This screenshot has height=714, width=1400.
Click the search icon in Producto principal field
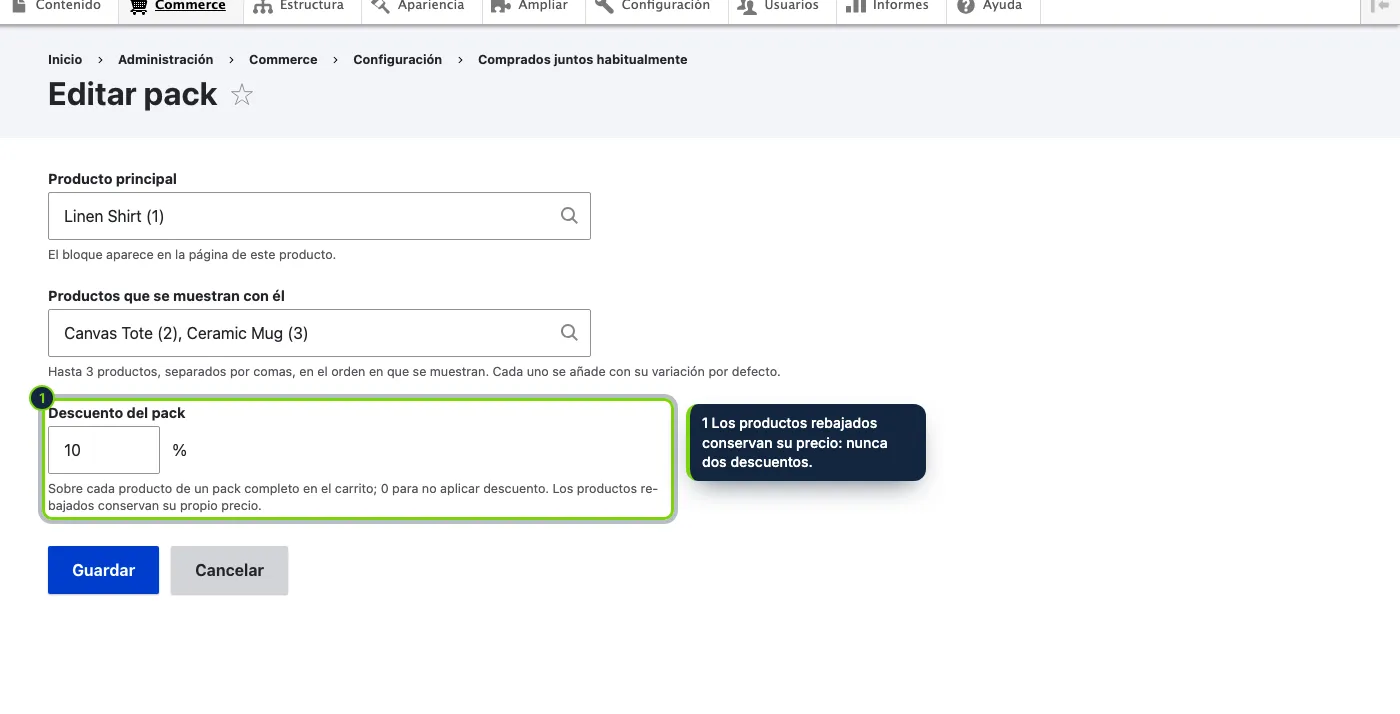click(569, 216)
